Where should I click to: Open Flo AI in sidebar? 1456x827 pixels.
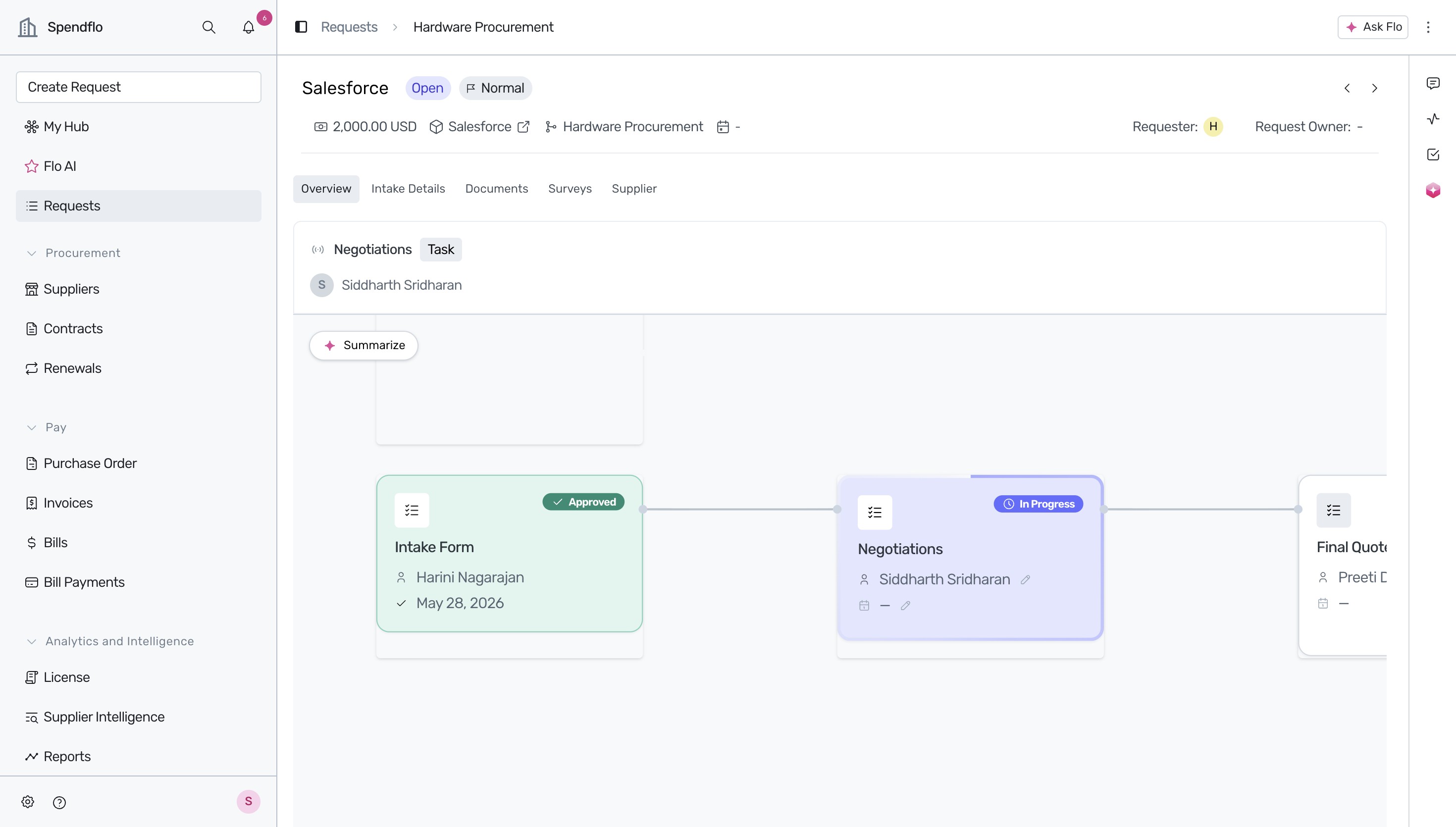pyautogui.click(x=139, y=166)
